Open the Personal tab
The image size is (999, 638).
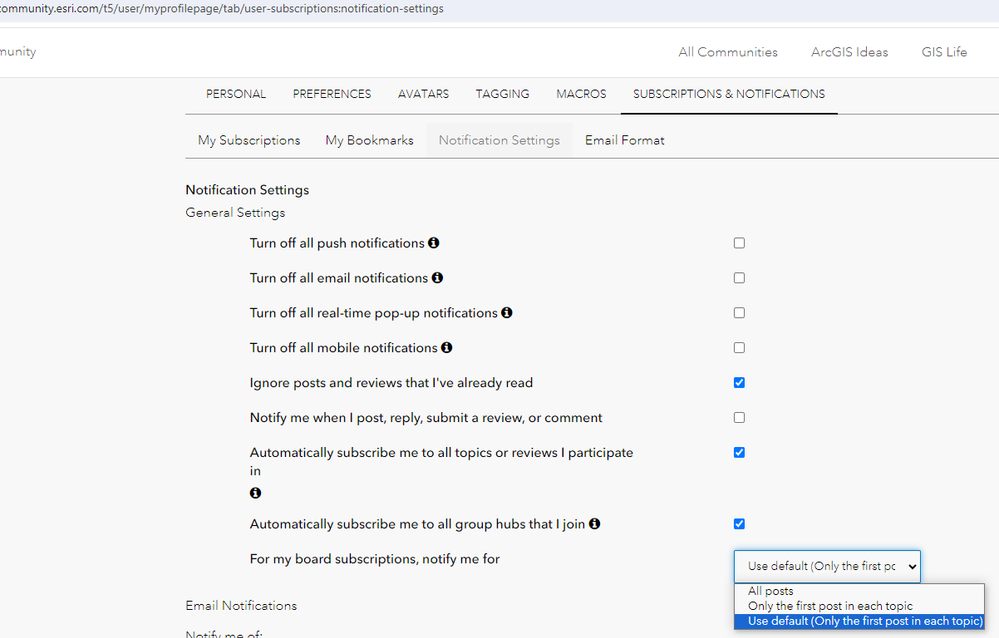(236, 94)
